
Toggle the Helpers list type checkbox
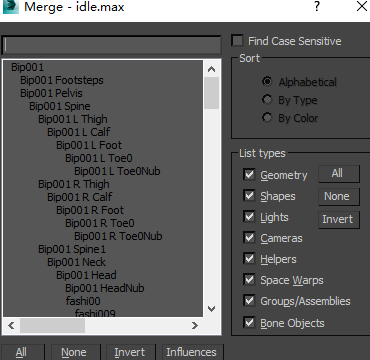click(x=249, y=259)
